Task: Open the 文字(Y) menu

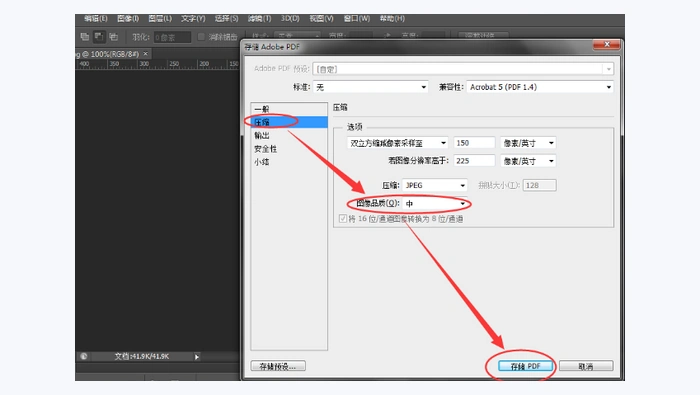Action: [x=193, y=18]
